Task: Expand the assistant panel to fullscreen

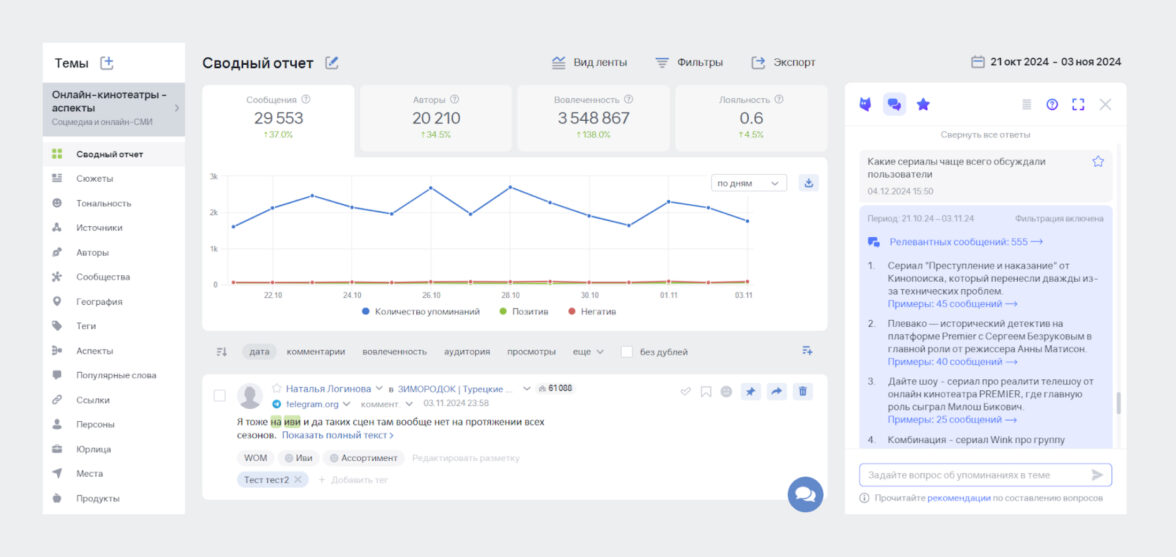Action: click(1078, 104)
